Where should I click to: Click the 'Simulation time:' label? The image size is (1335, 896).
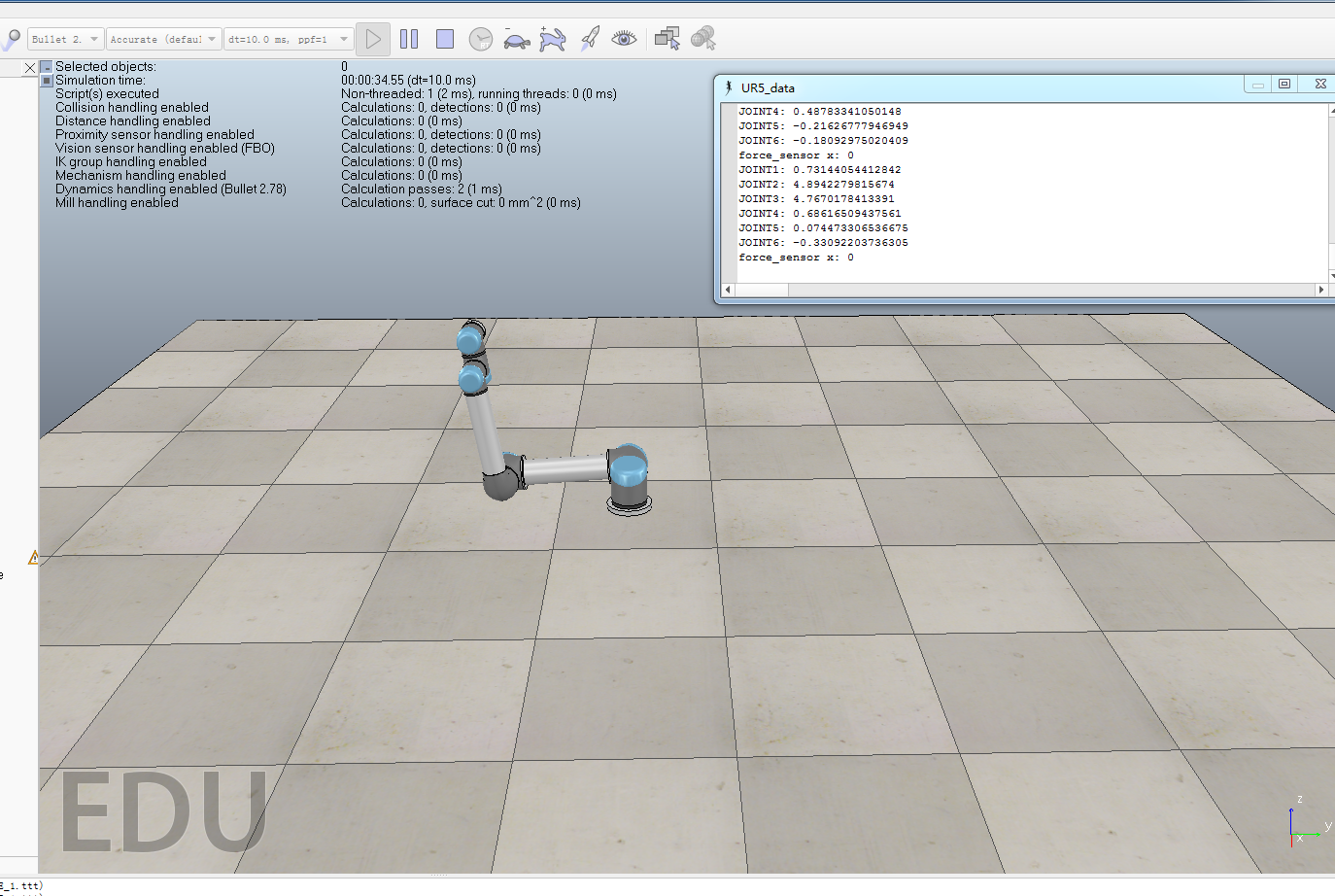pyautogui.click(x=100, y=81)
